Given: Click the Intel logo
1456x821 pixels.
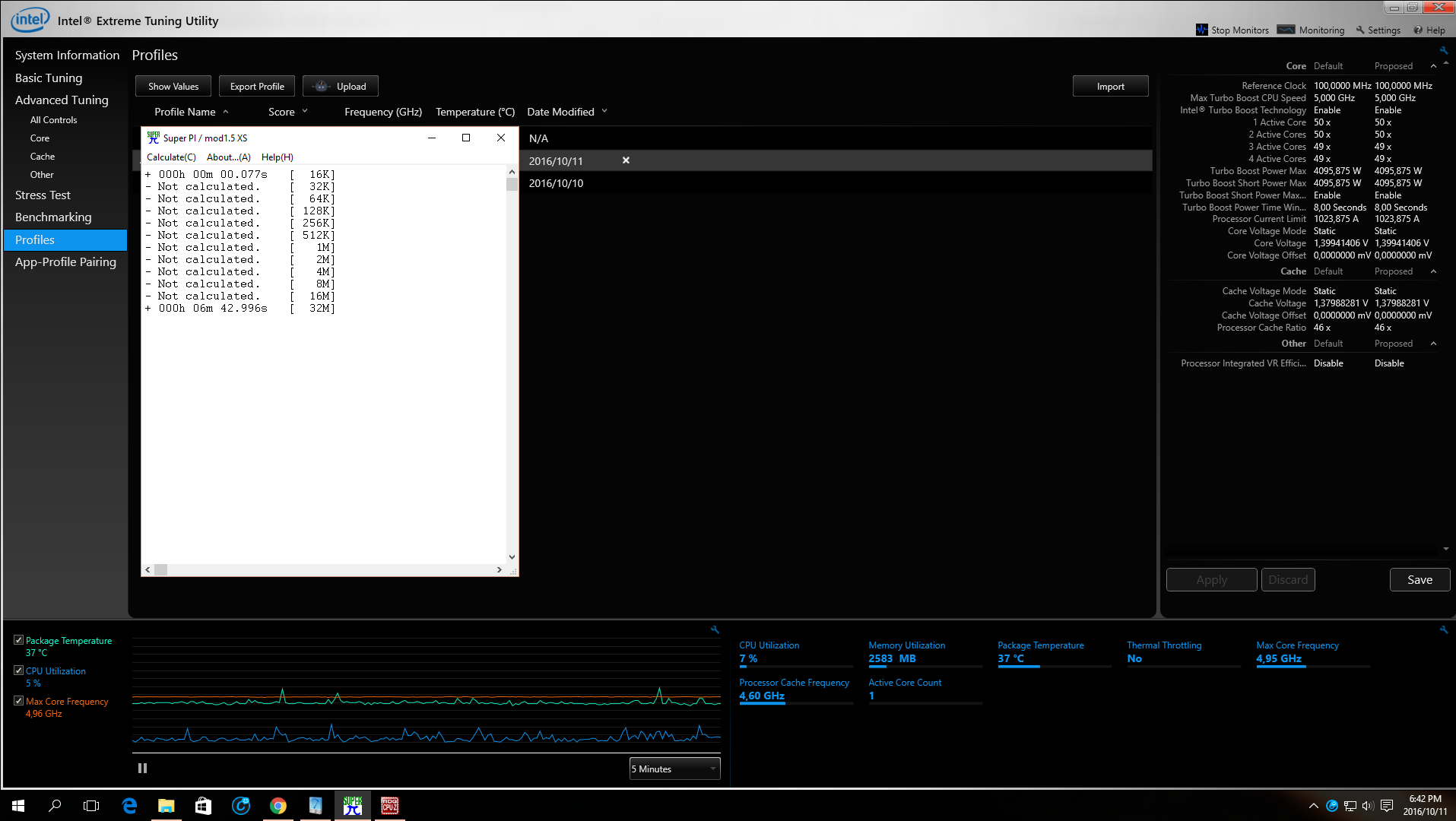Looking at the screenshot, I should [x=30, y=20].
